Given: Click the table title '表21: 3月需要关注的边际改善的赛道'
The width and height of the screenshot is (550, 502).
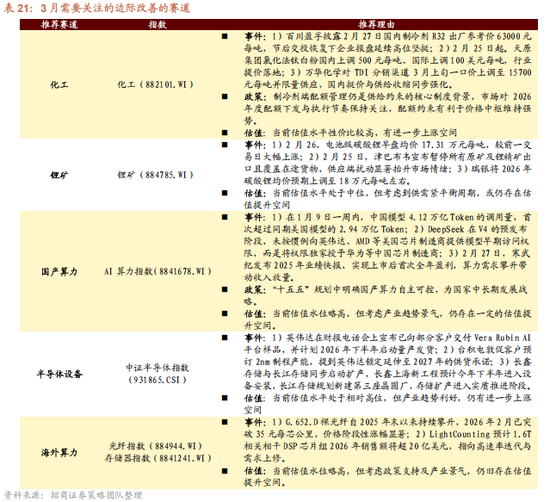Looking at the screenshot, I should tap(97, 8).
